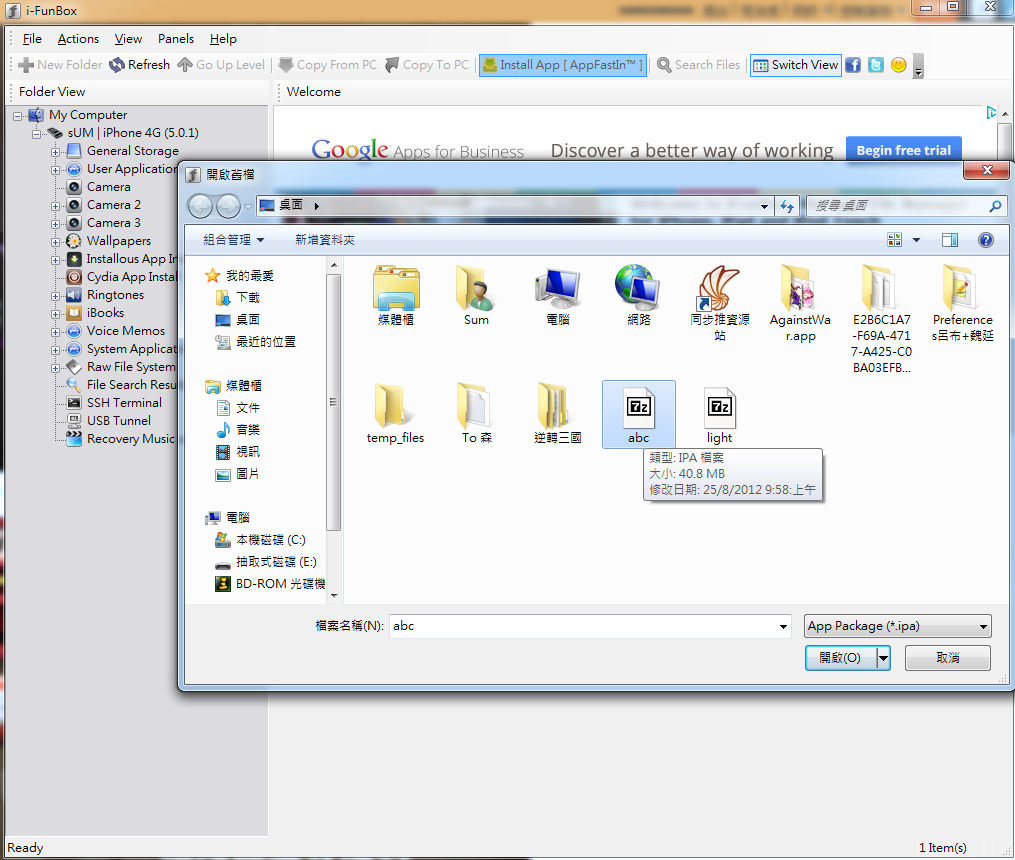The width and height of the screenshot is (1015, 860).
Task: Click the Refresh toolbar button
Action: click(139, 65)
